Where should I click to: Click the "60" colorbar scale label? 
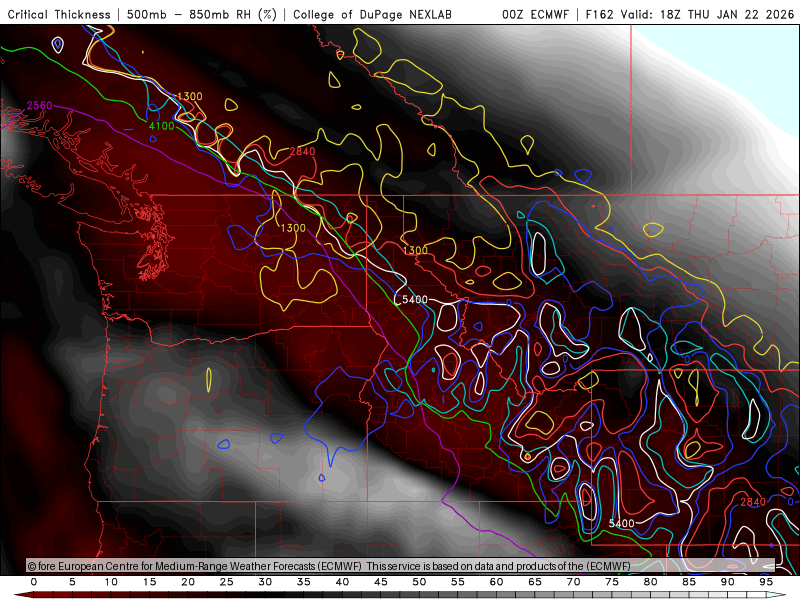pyautogui.click(x=496, y=582)
